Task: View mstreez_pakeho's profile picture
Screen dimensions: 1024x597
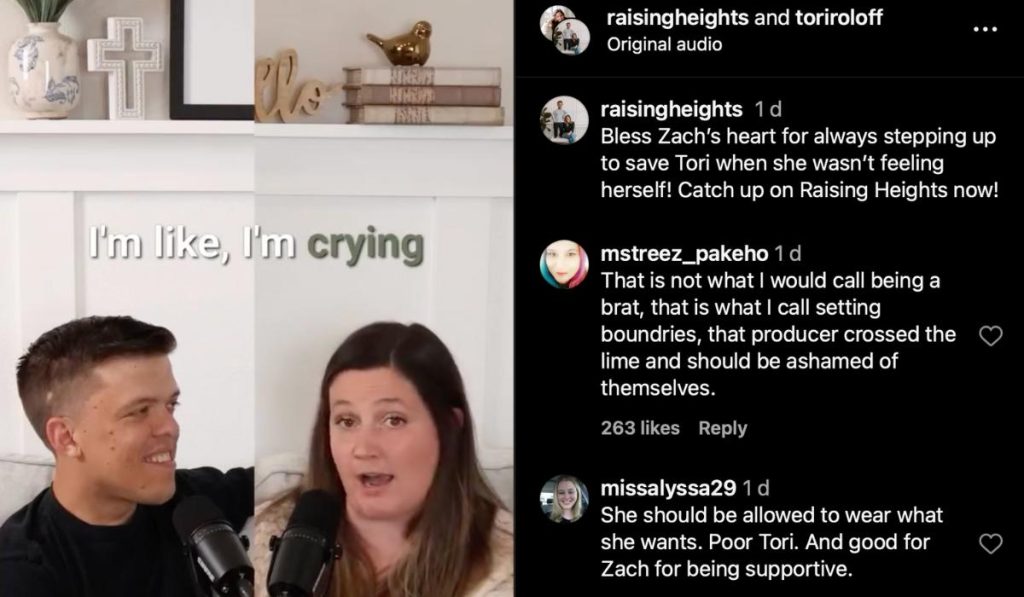Action: pyautogui.click(x=564, y=265)
